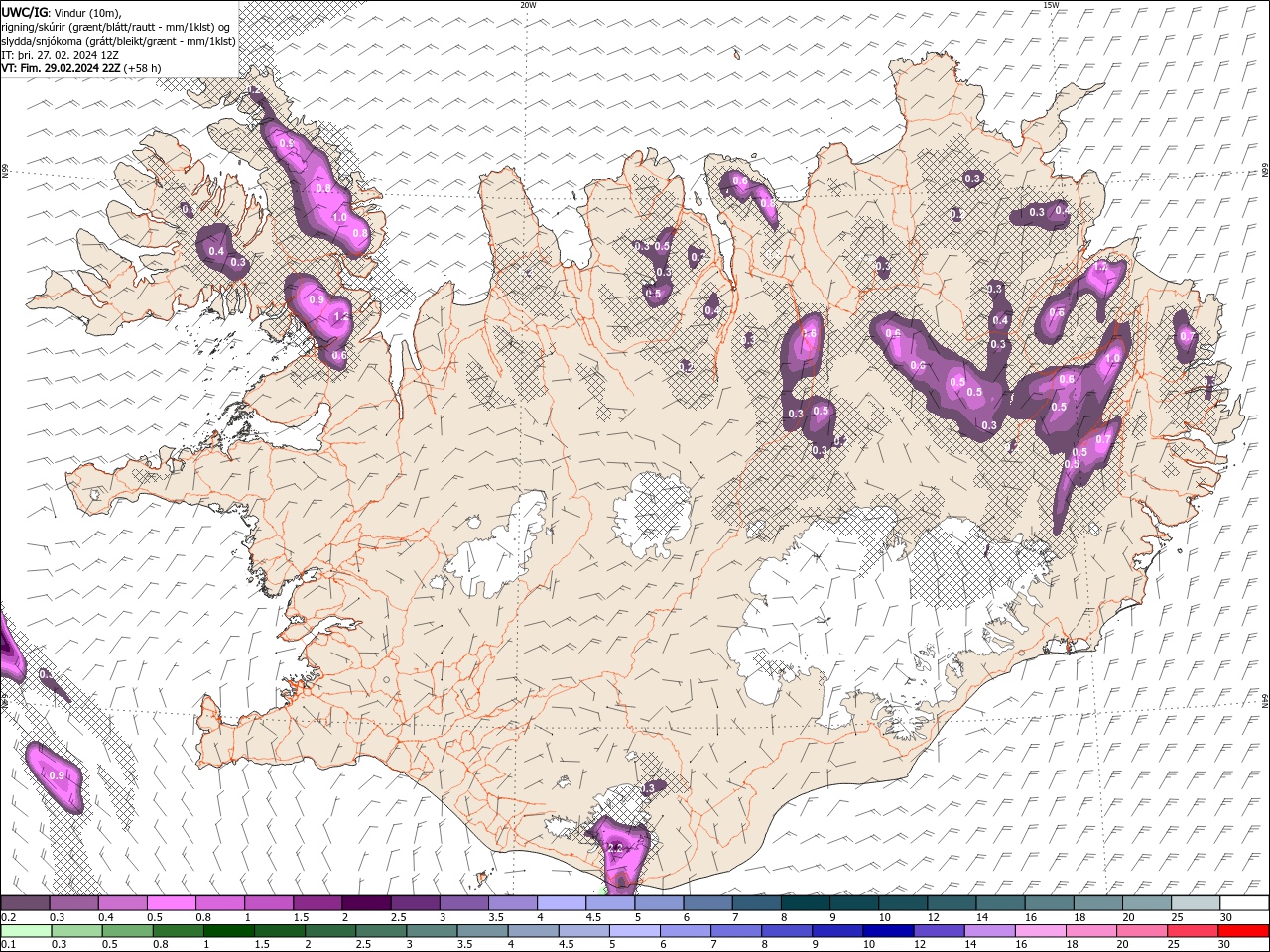Viewport: 1270px width, 952px height.
Task: Select the bright red swatch starting at 30, lower row
Action: (1241, 931)
